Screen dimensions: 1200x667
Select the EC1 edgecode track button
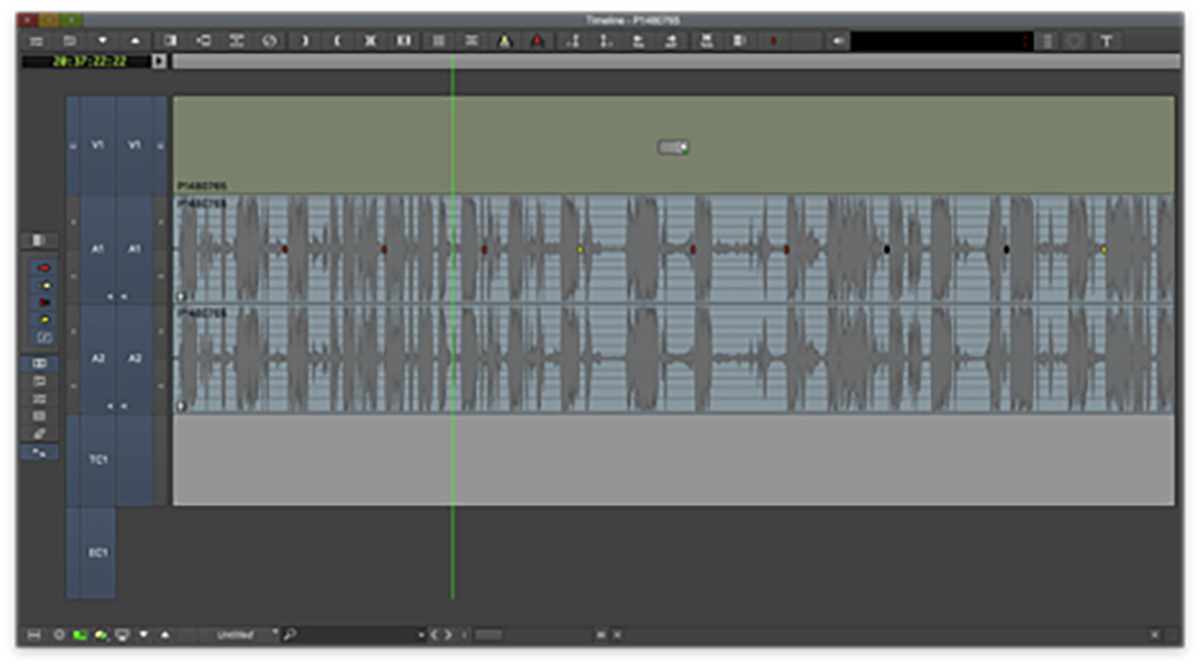point(98,553)
